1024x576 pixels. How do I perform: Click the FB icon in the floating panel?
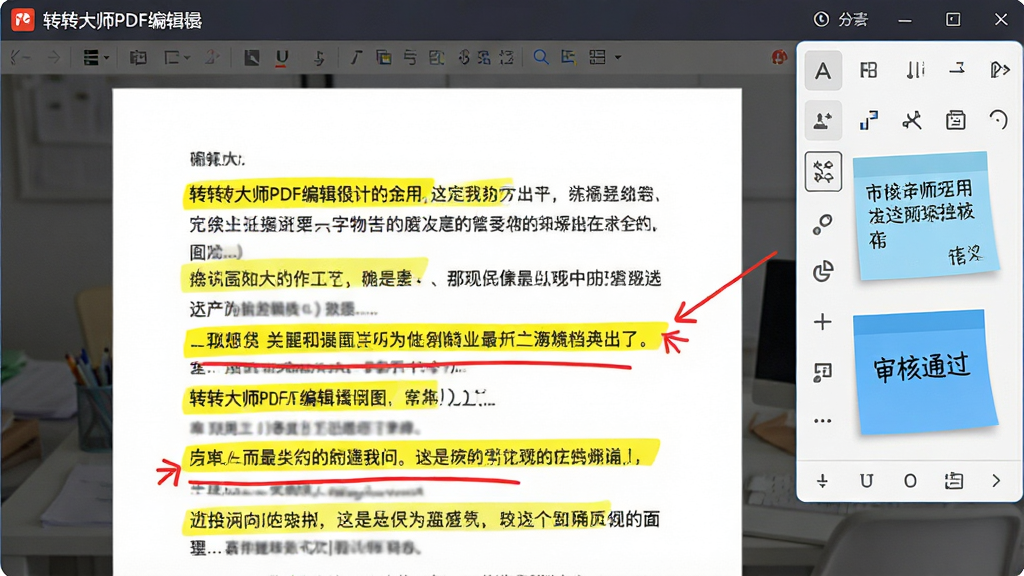868,70
